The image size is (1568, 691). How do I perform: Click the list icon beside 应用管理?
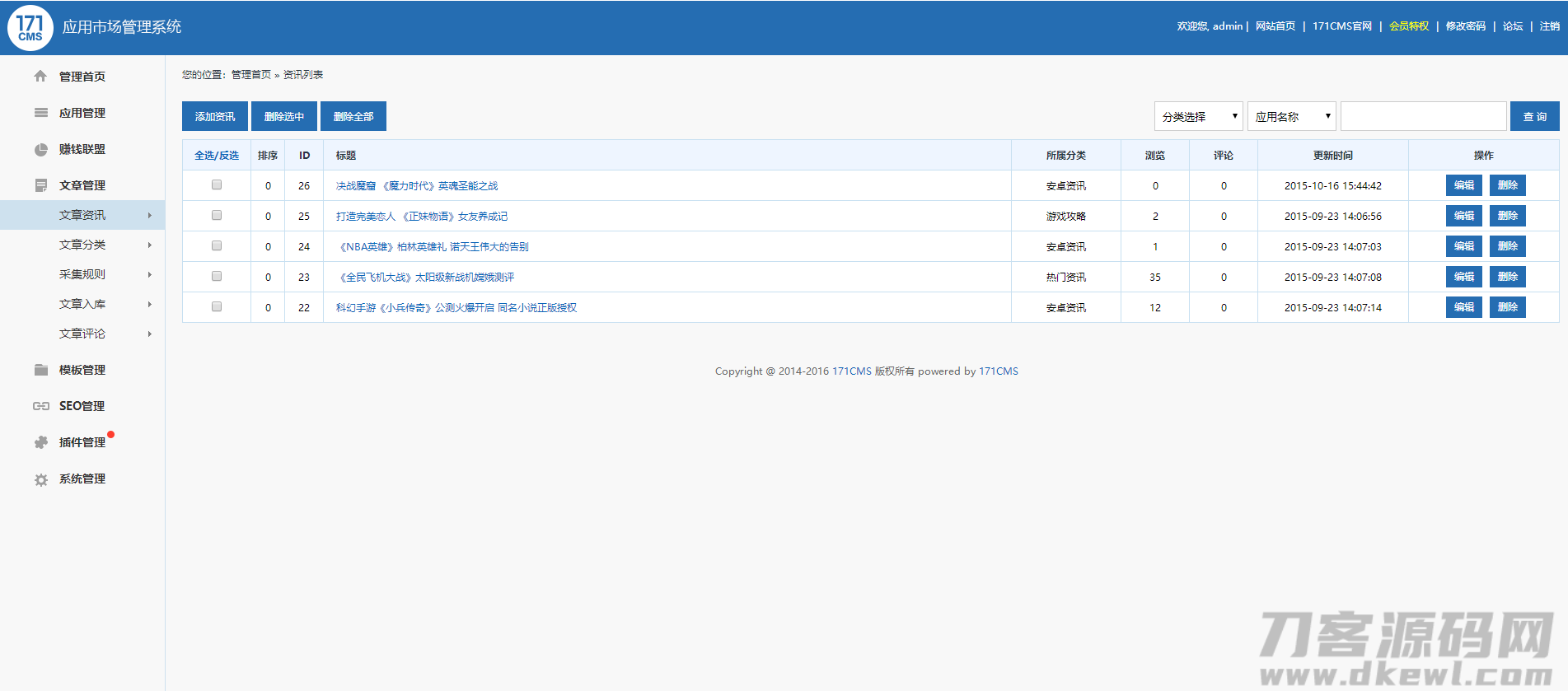[x=40, y=113]
